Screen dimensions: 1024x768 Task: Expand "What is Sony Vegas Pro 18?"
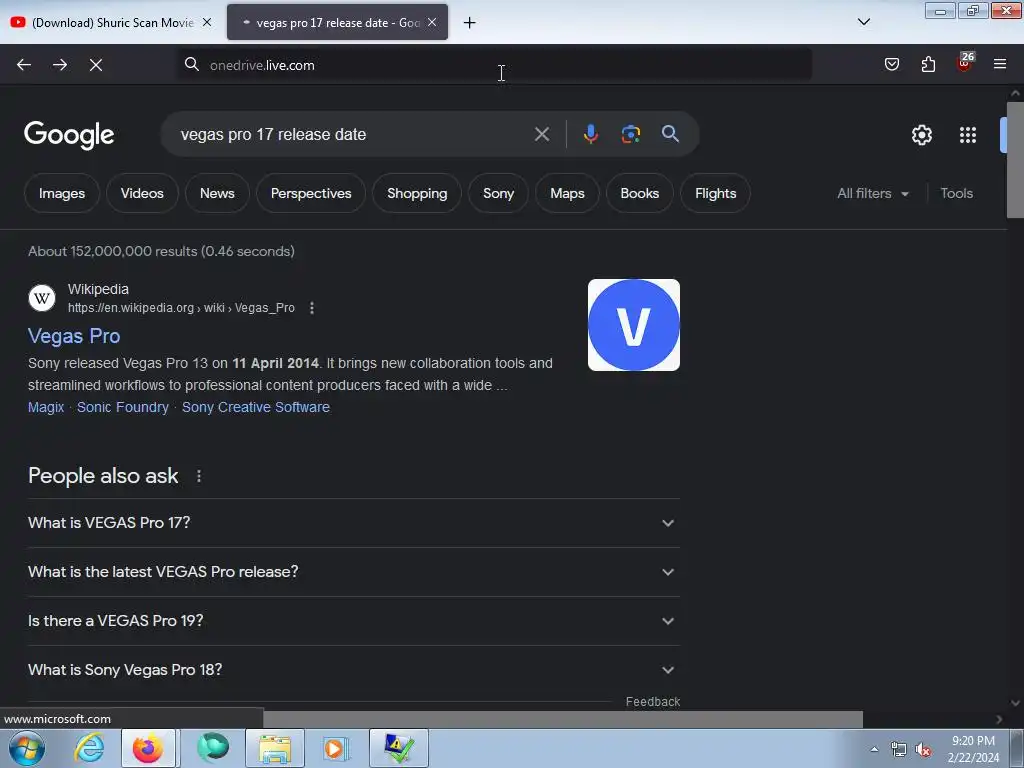point(354,670)
